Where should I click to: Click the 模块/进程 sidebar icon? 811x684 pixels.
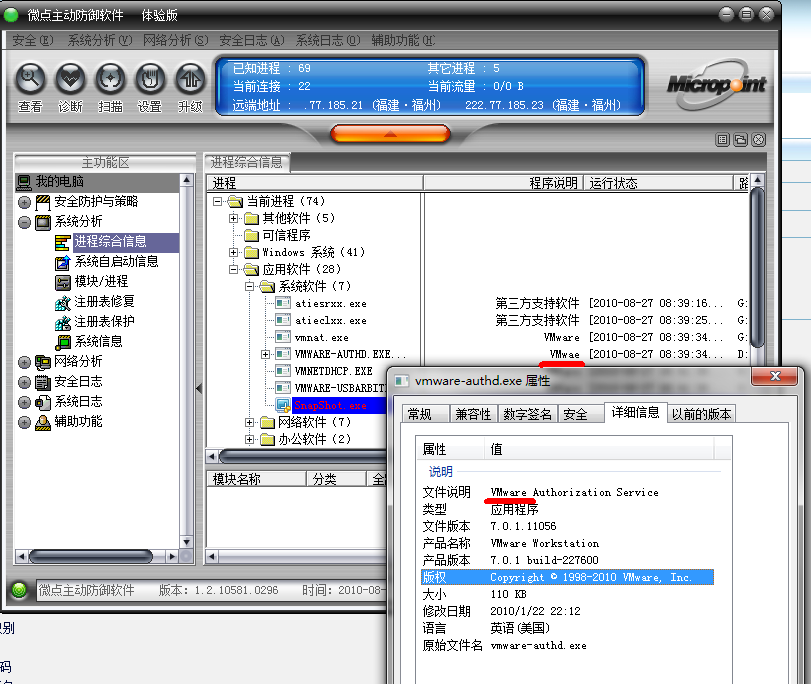coord(63,282)
